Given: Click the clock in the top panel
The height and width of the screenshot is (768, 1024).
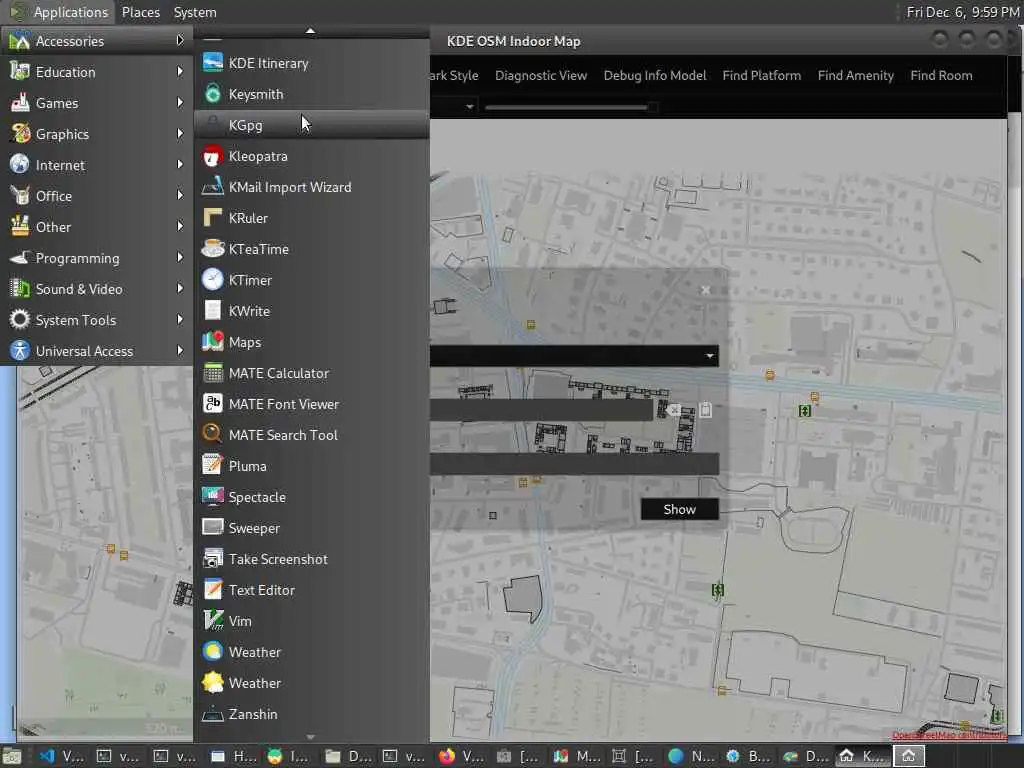Looking at the screenshot, I should tap(963, 12).
